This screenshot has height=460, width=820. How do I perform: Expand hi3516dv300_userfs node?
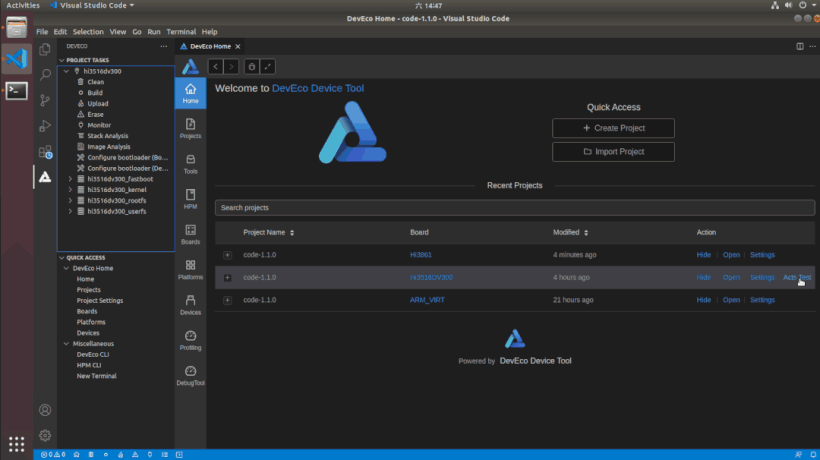pos(70,211)
